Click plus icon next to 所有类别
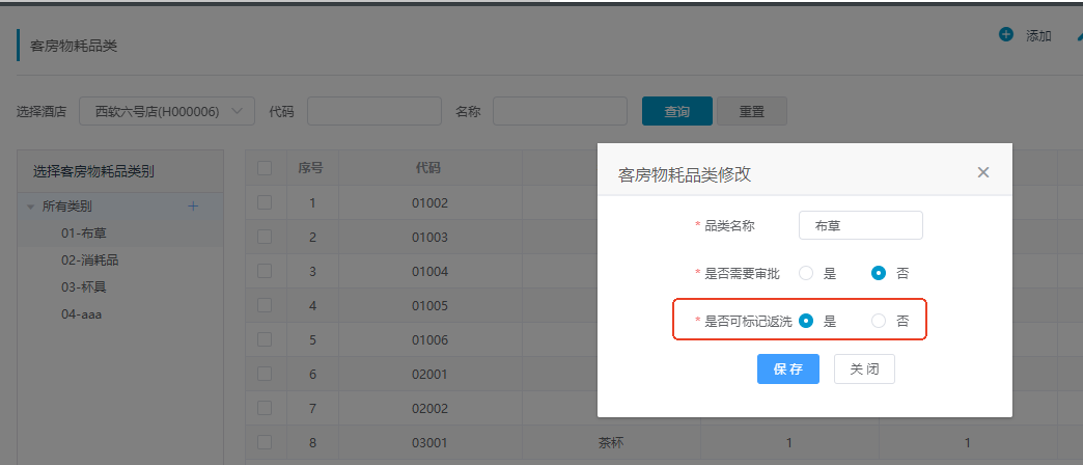The height and width of the screenshot is (465, 1083). (193, 206)
